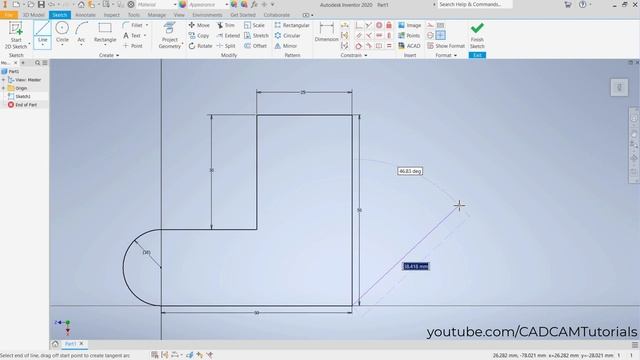The width and height of the screenshot is (640, 360).
Task: Select the Rectangle tool
Action: tap(105, 33)
